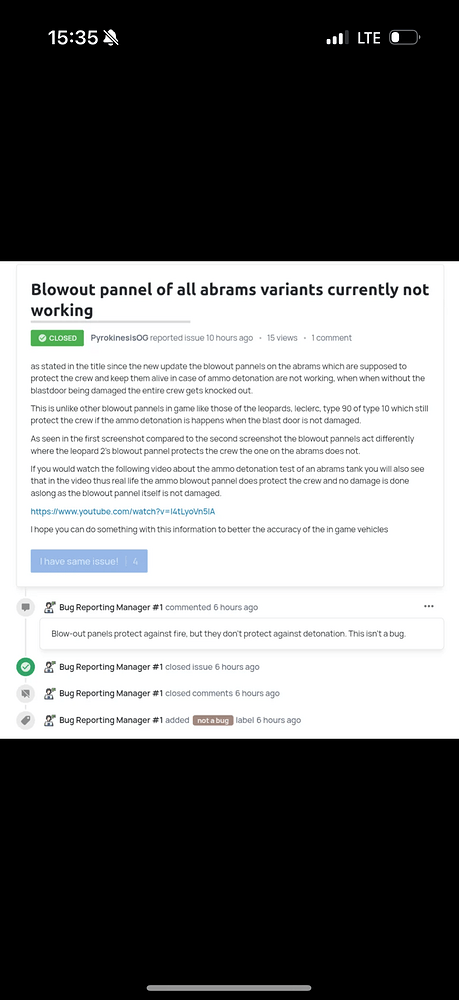459x1000 pixels.
Task: Click the green closed-issue checkmark icon
Action: coord(26,667)
